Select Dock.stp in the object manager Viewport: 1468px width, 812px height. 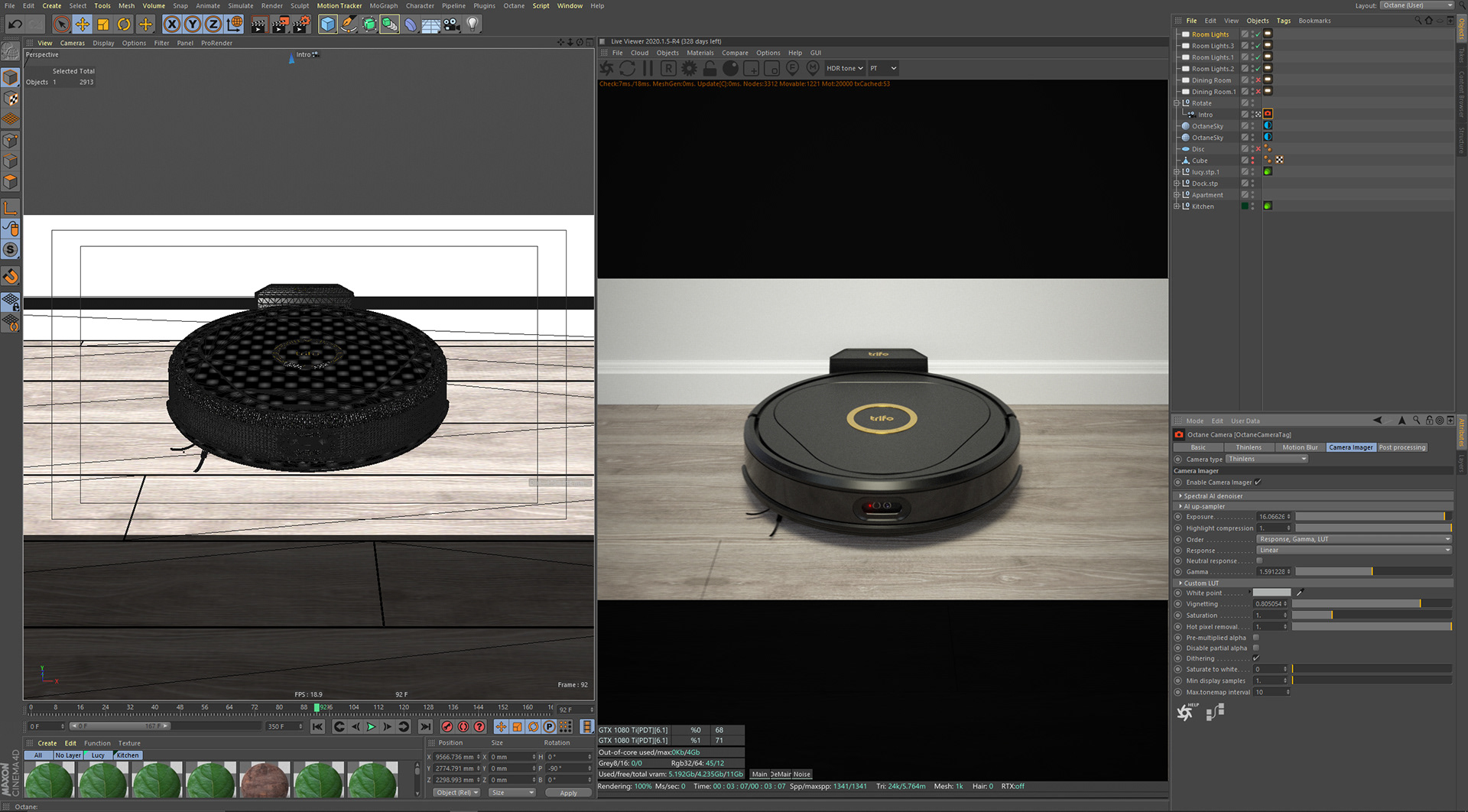click(1204, 184)
